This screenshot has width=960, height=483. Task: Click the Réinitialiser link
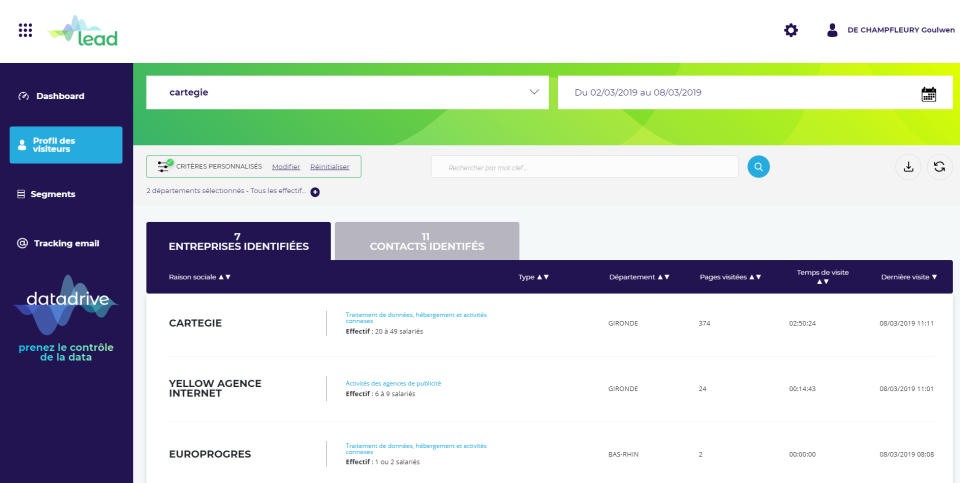coord(330,167)
